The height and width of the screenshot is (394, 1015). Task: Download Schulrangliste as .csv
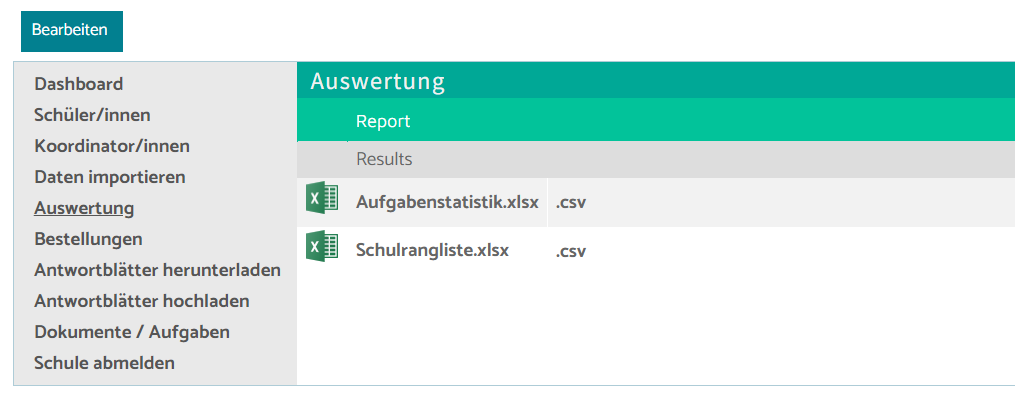tap(571, 251)
